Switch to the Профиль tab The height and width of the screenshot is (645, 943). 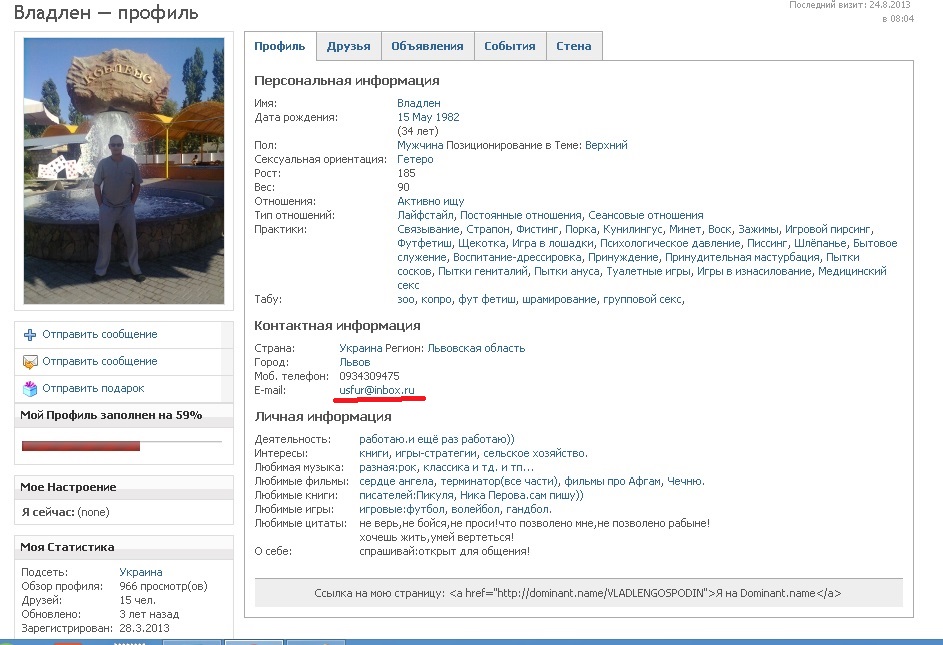coord(280,46)
